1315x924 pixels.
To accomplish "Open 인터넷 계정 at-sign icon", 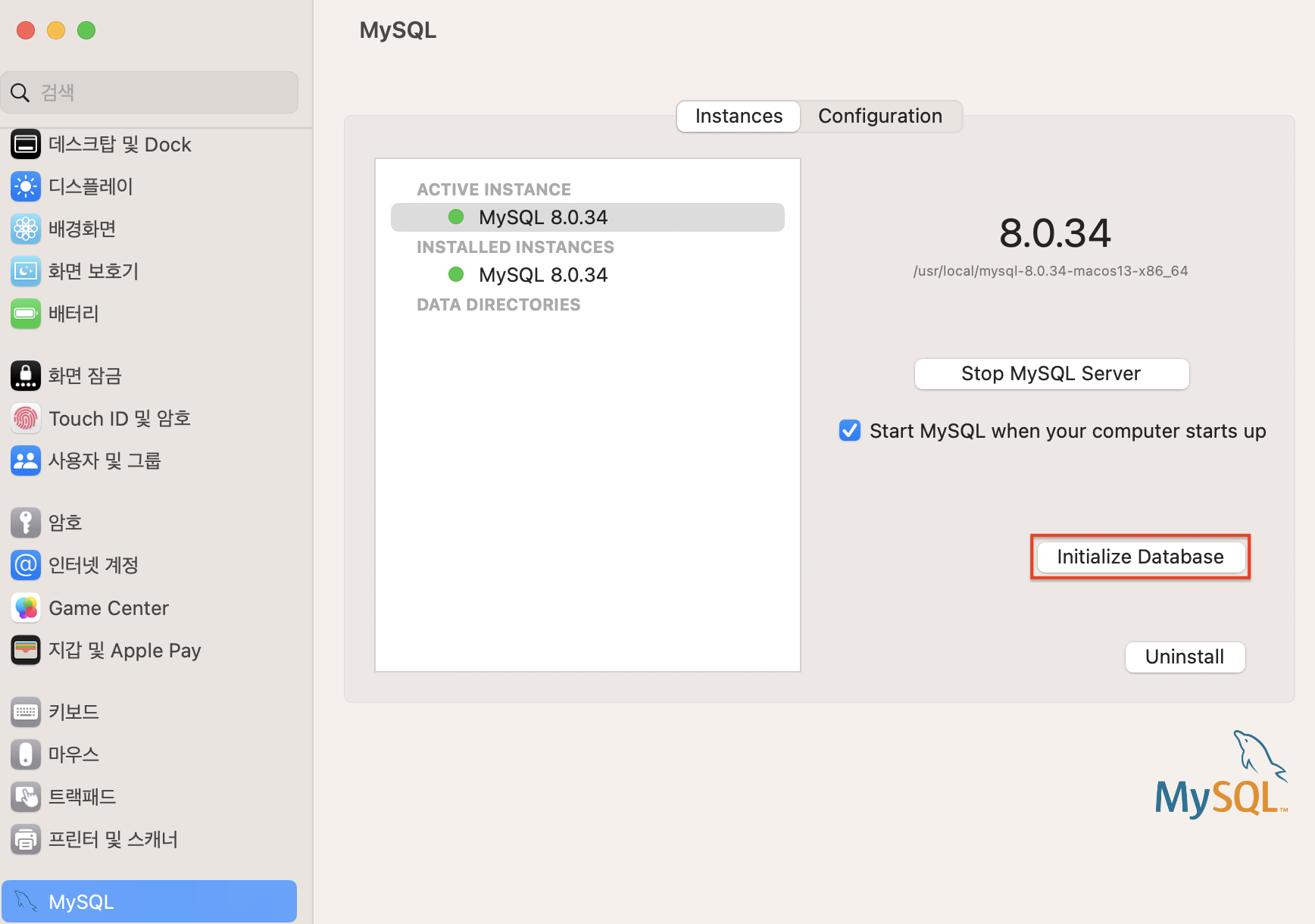I will tap(26, 565).
